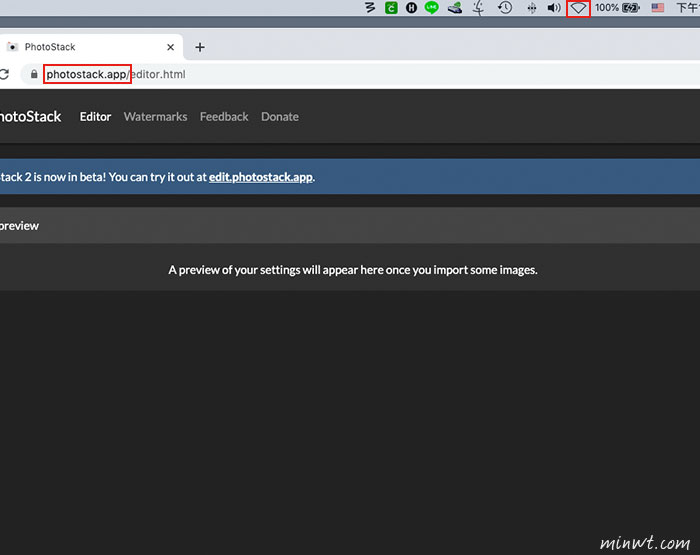700x555 pixels.
Task: Click the US flag input source icon
Action: coord(658,8)
